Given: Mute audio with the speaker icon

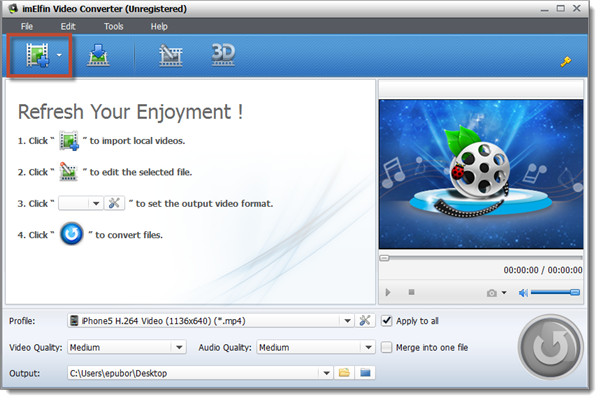Looking at the screenshot, I should (x=523, y=293).
